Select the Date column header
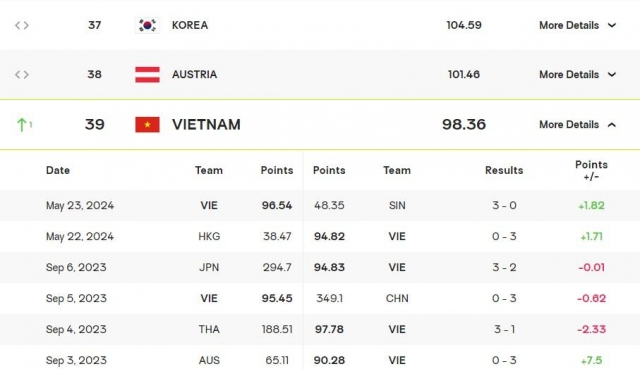Viewport: 640px width, 369px height. coord(58,170)
